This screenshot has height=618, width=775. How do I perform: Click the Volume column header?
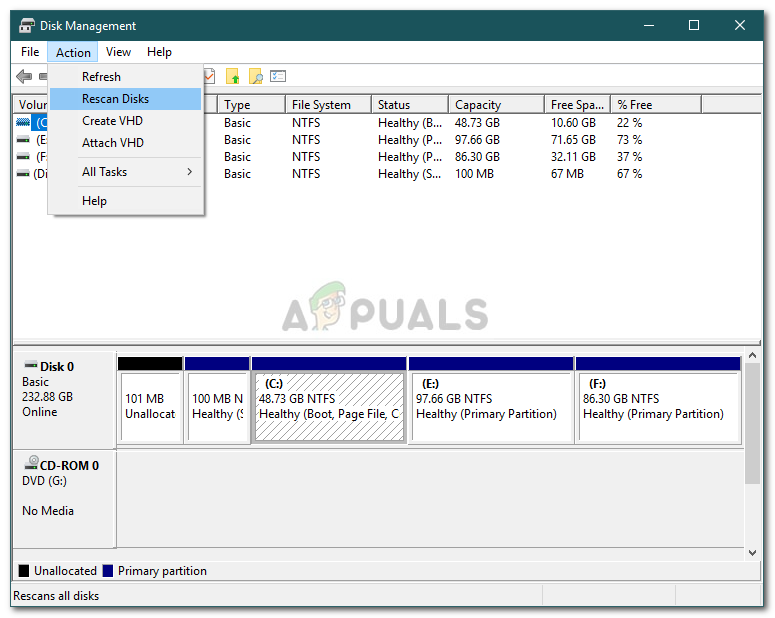31,105
